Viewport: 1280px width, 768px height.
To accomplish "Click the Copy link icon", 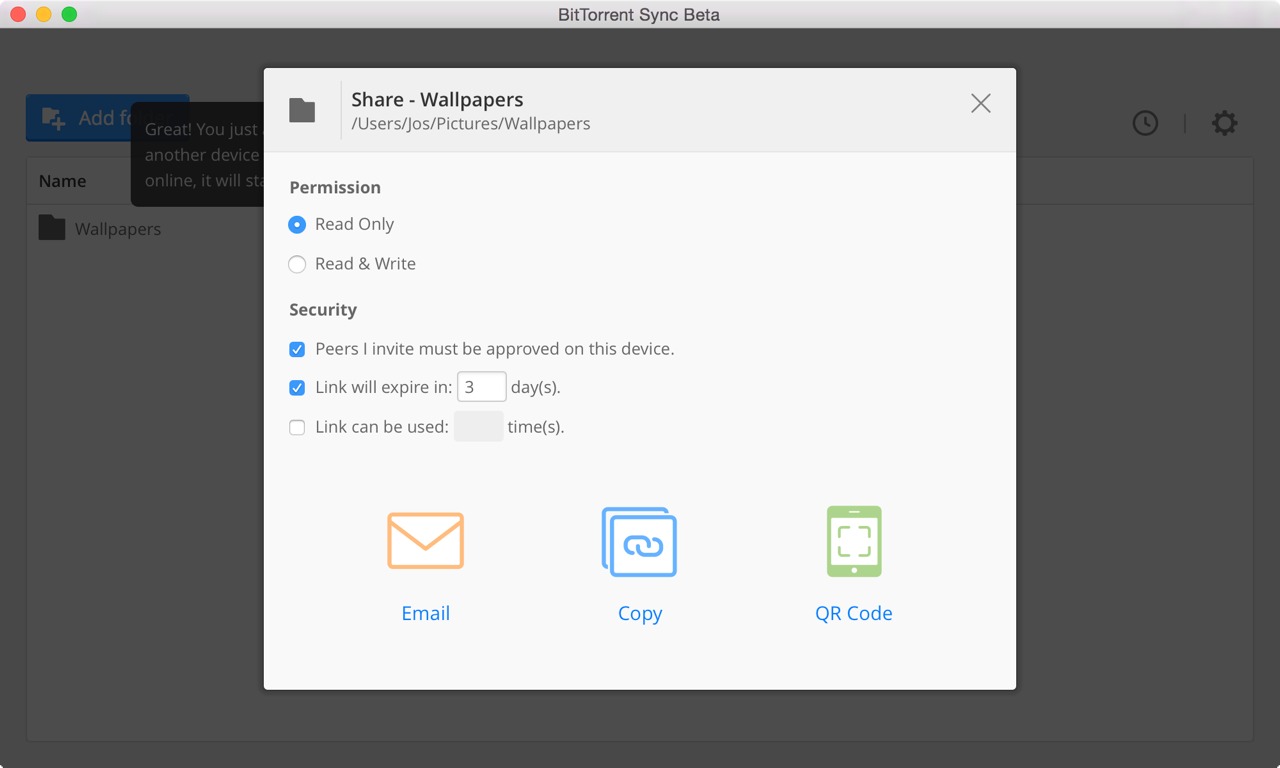I will tap(639, 542).
